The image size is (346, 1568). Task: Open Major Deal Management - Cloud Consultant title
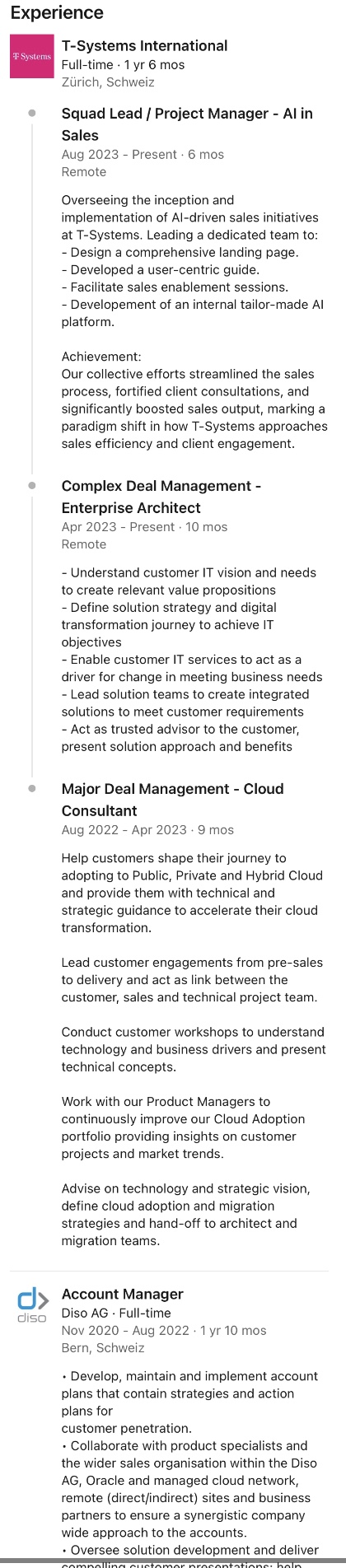(x=172, y=800)
